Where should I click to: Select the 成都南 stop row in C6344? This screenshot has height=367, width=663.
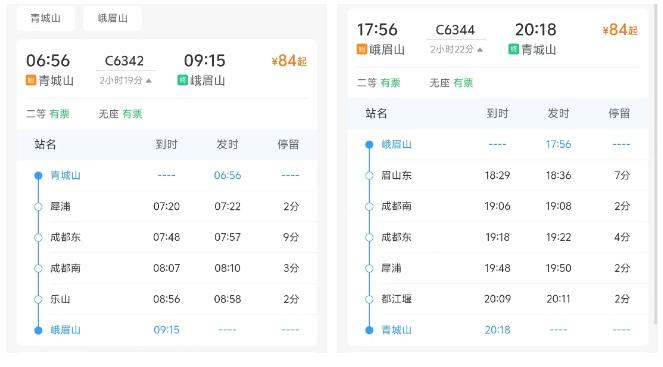pyautogui.click(x=498, y=206)
